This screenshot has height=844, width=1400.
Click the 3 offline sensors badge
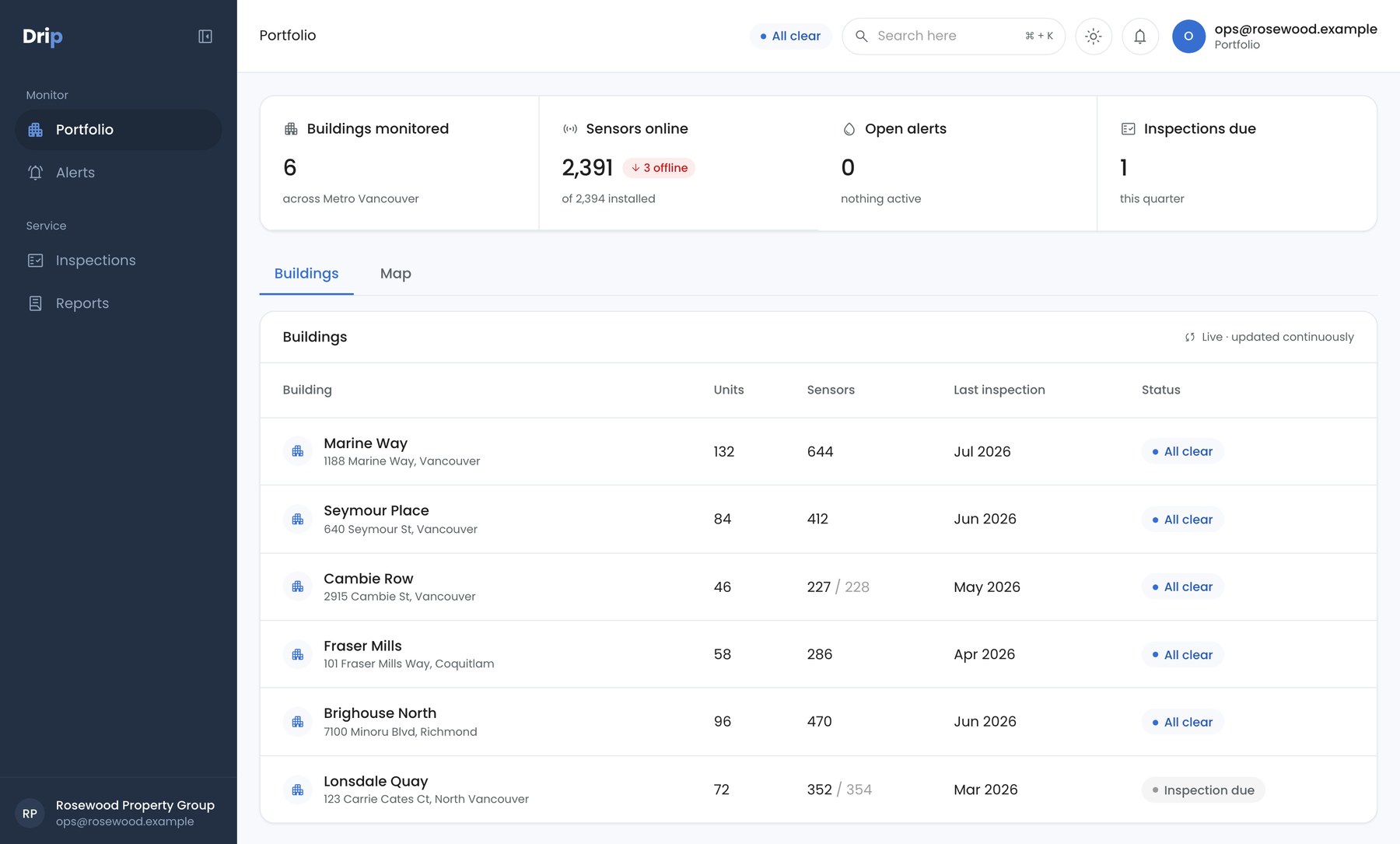(659, 168)
